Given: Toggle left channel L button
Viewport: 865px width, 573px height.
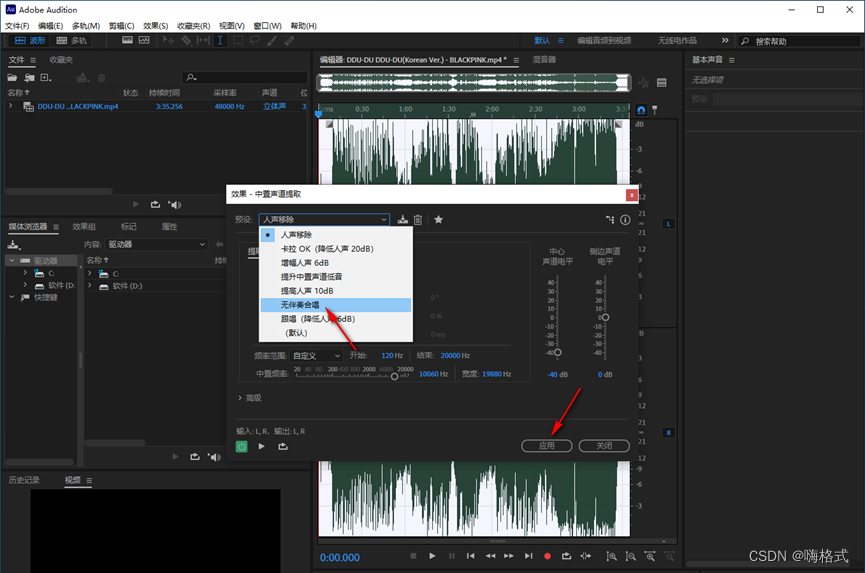Looking at the screenshot, I should tap(669, 224).
